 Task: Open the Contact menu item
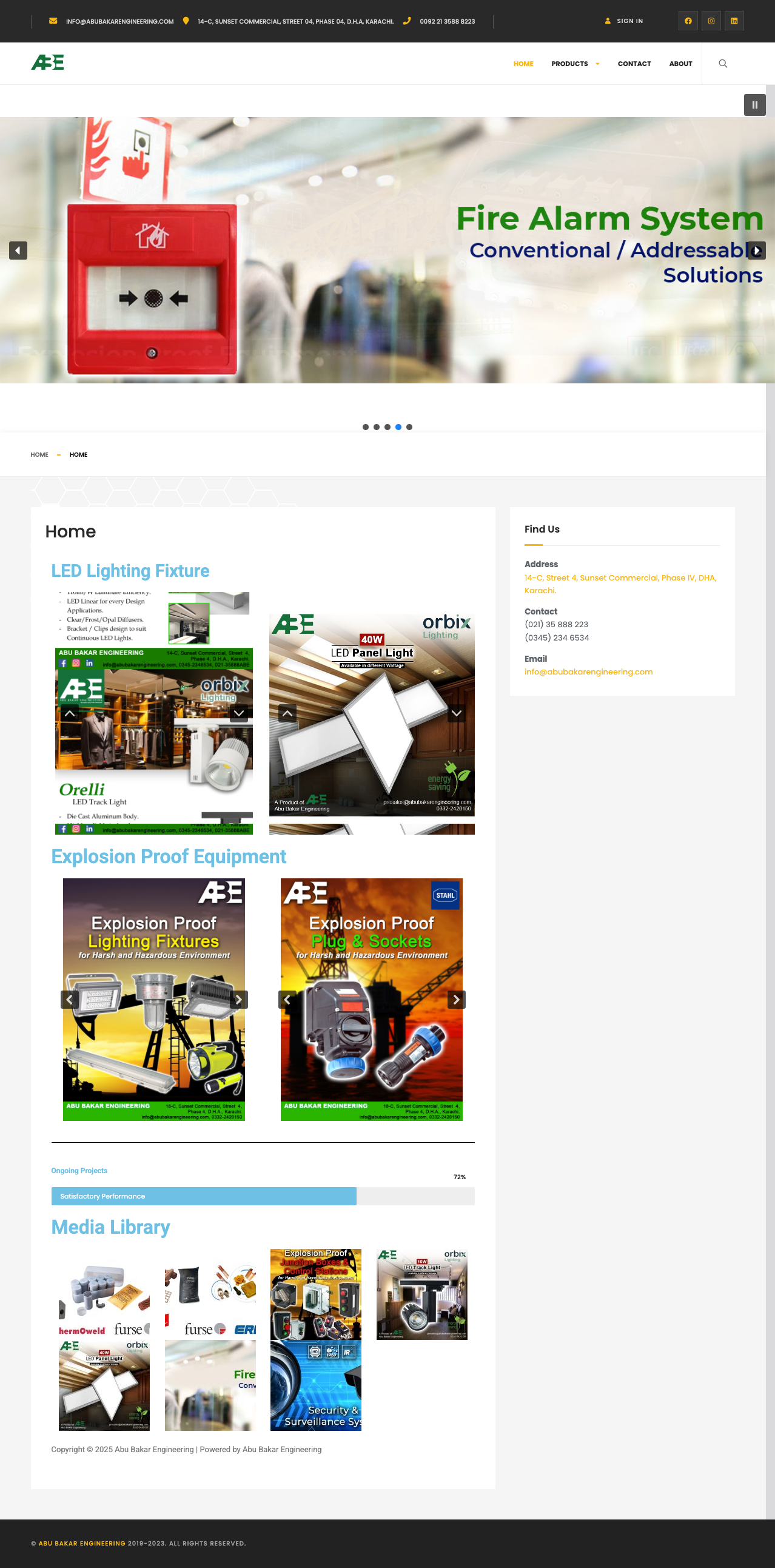(634, 64)
